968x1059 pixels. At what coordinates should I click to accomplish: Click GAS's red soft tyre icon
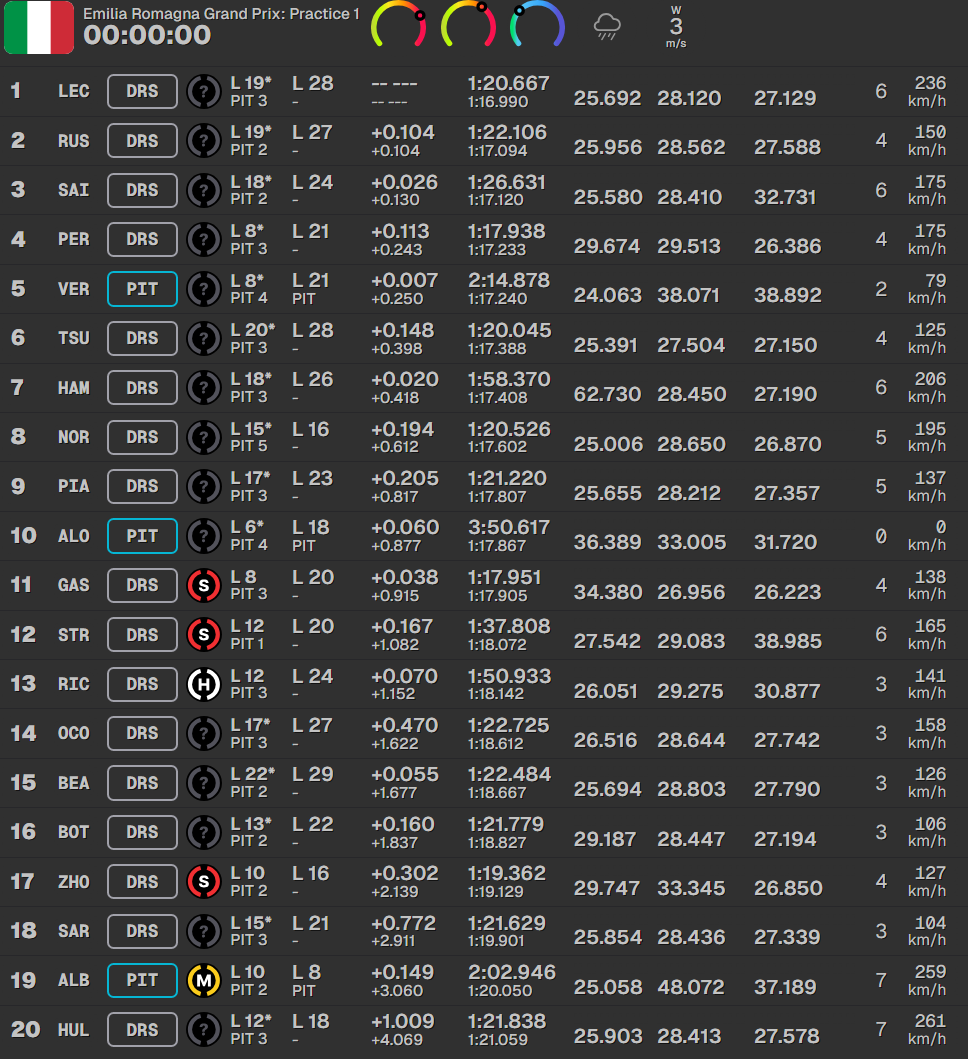pos(204,586)
